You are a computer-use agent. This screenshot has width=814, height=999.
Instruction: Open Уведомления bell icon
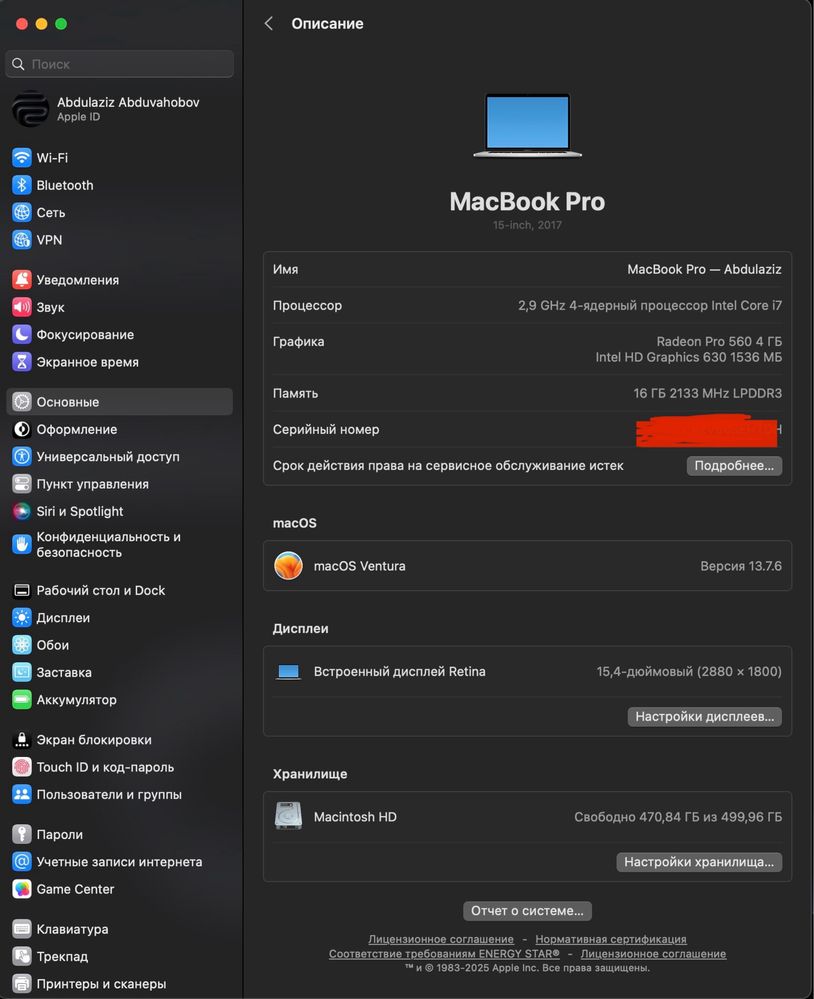pyautogui.click(x=22, y=280)
